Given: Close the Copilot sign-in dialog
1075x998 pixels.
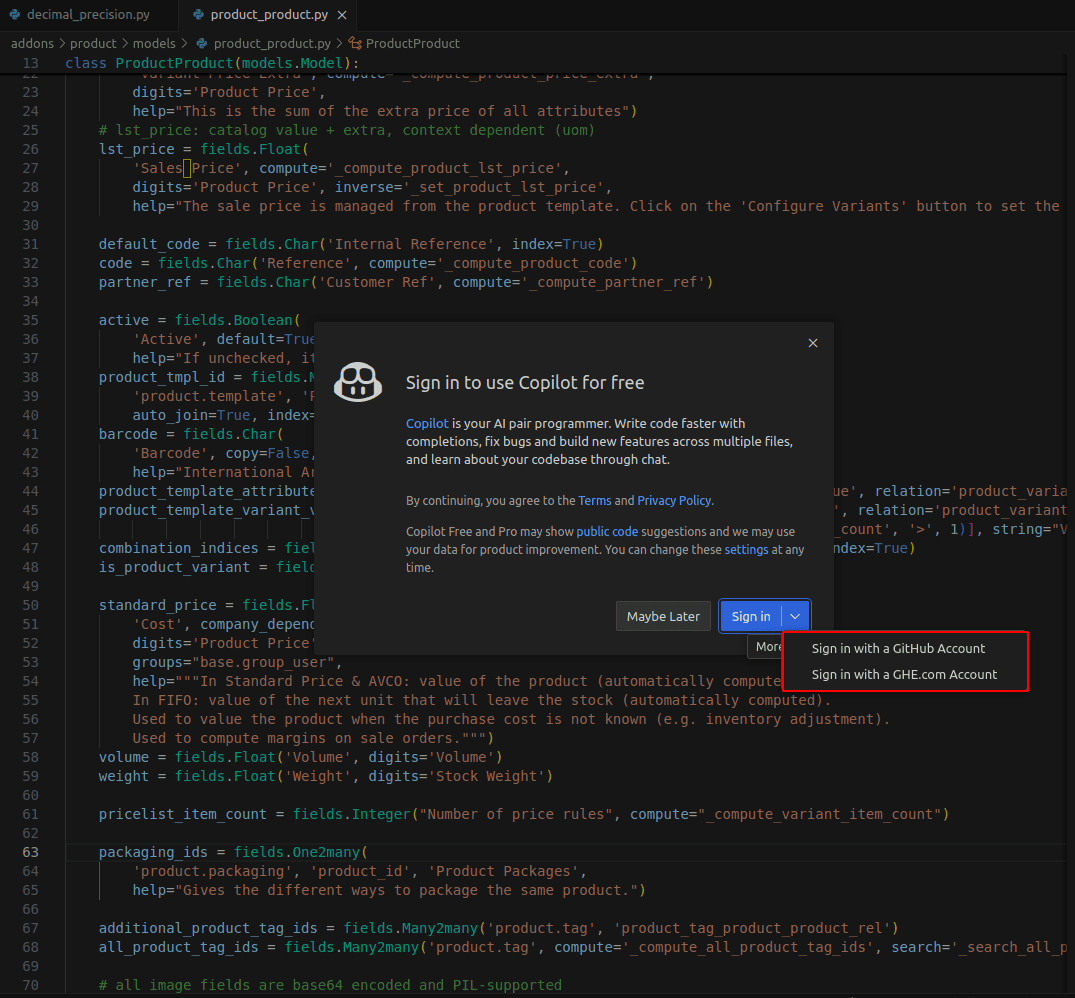Looking at the screenshot, I should 812,343.
